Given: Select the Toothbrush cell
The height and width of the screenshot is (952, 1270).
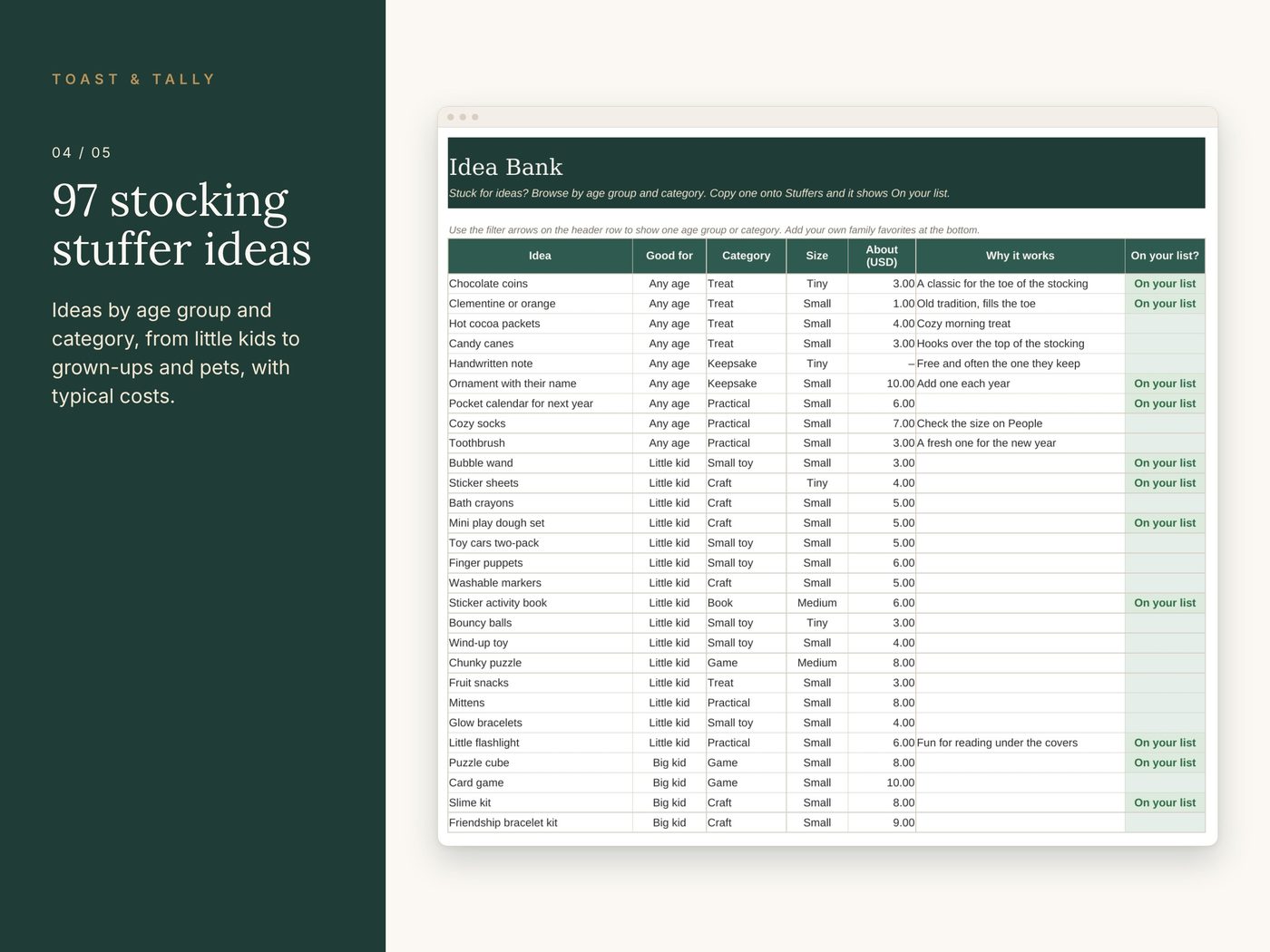Looking at the screenshot, I should point(540,443).
